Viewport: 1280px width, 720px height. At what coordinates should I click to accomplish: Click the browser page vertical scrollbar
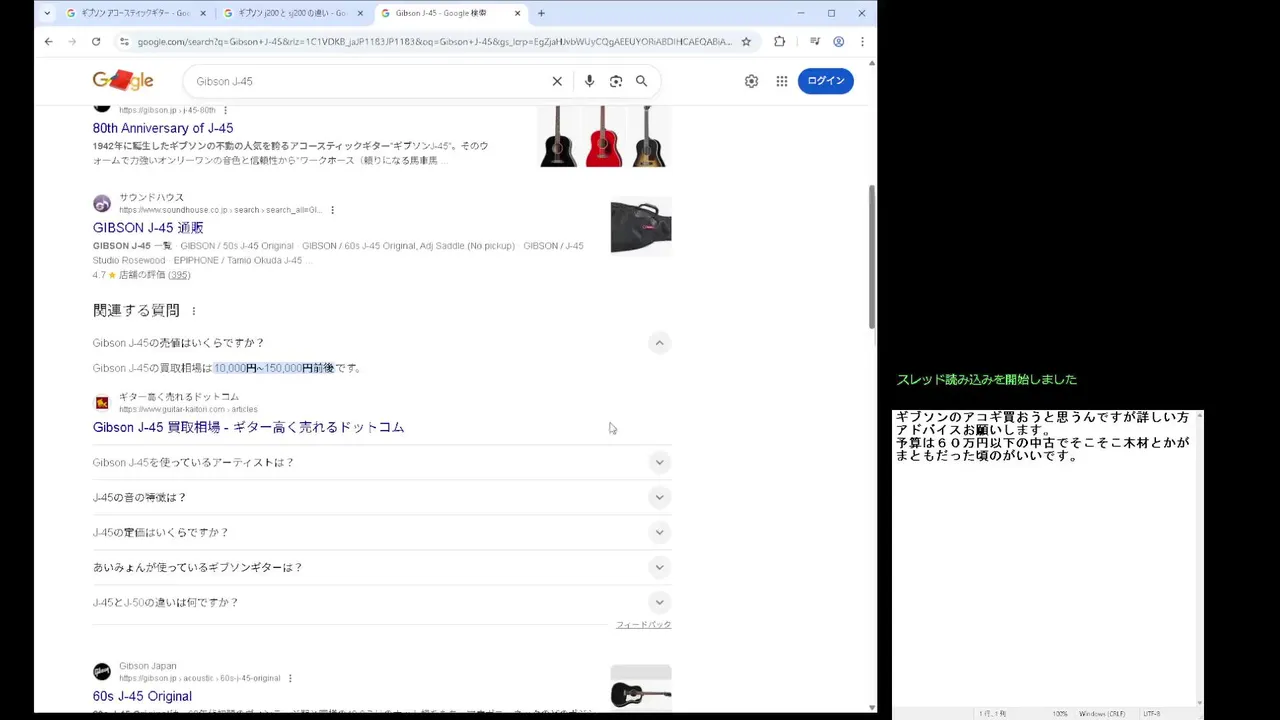(871, 257)
